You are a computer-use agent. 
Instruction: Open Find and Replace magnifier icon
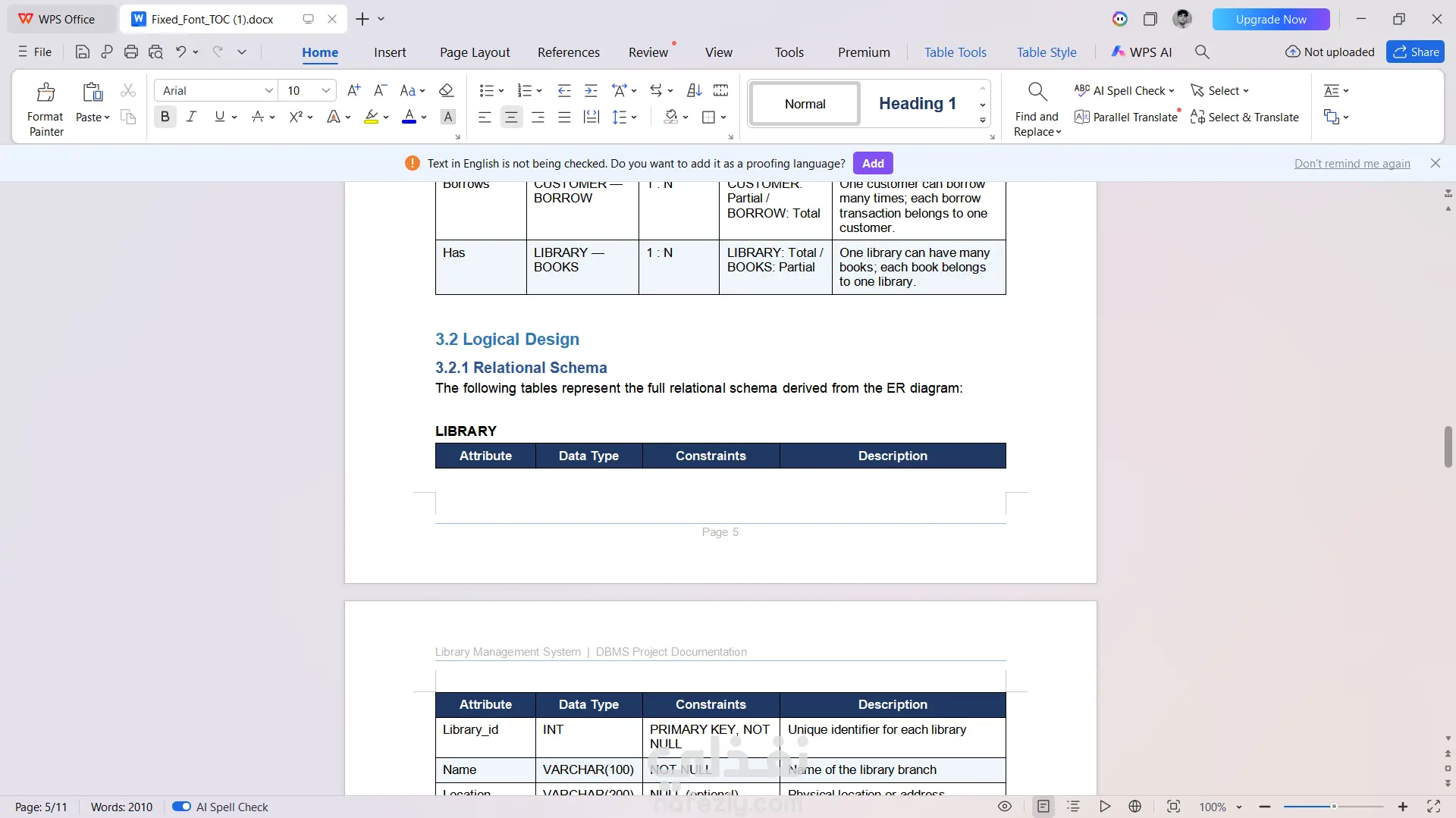click(x=1037, y=92)
